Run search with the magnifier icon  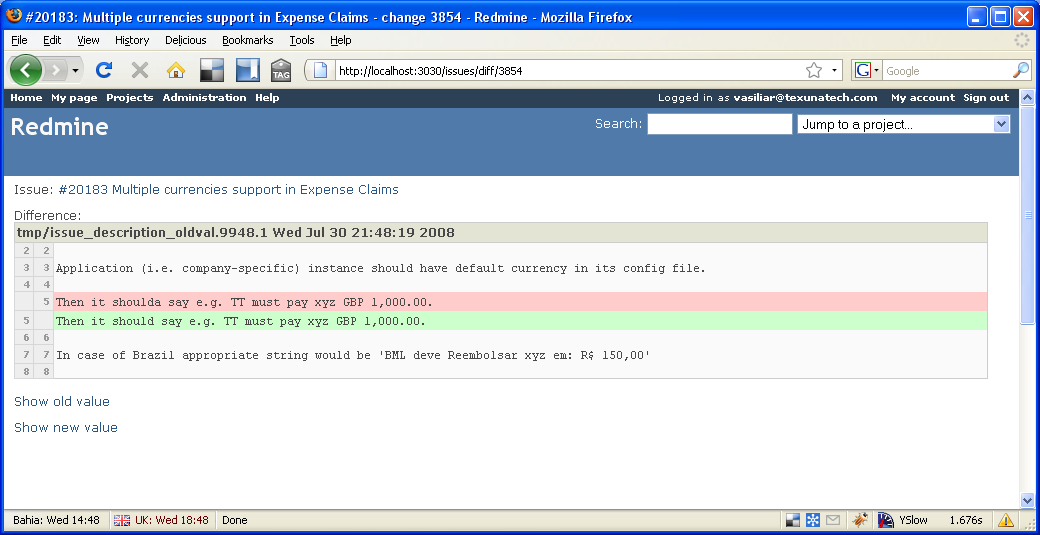[1021, 70]
